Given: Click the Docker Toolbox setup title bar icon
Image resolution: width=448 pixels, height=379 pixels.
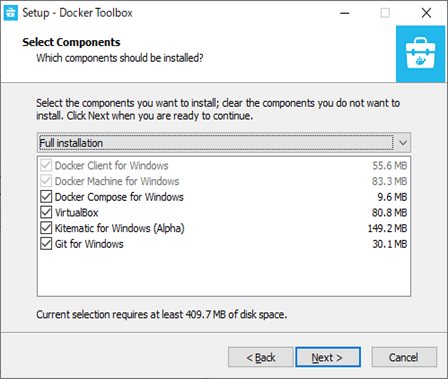Looking at the screenshot, I should tap(10, 13).
